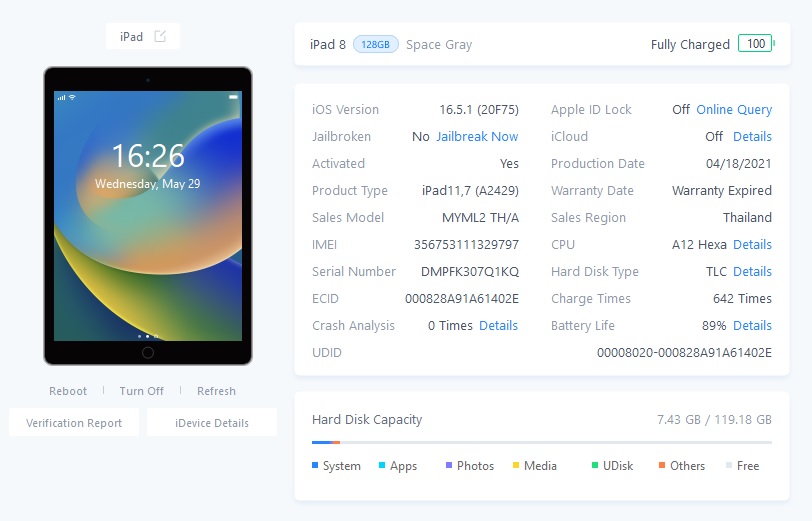This screenshot has width=812, height=521.
Task: Click the edit icon next to iPad name
Action: 160,36
